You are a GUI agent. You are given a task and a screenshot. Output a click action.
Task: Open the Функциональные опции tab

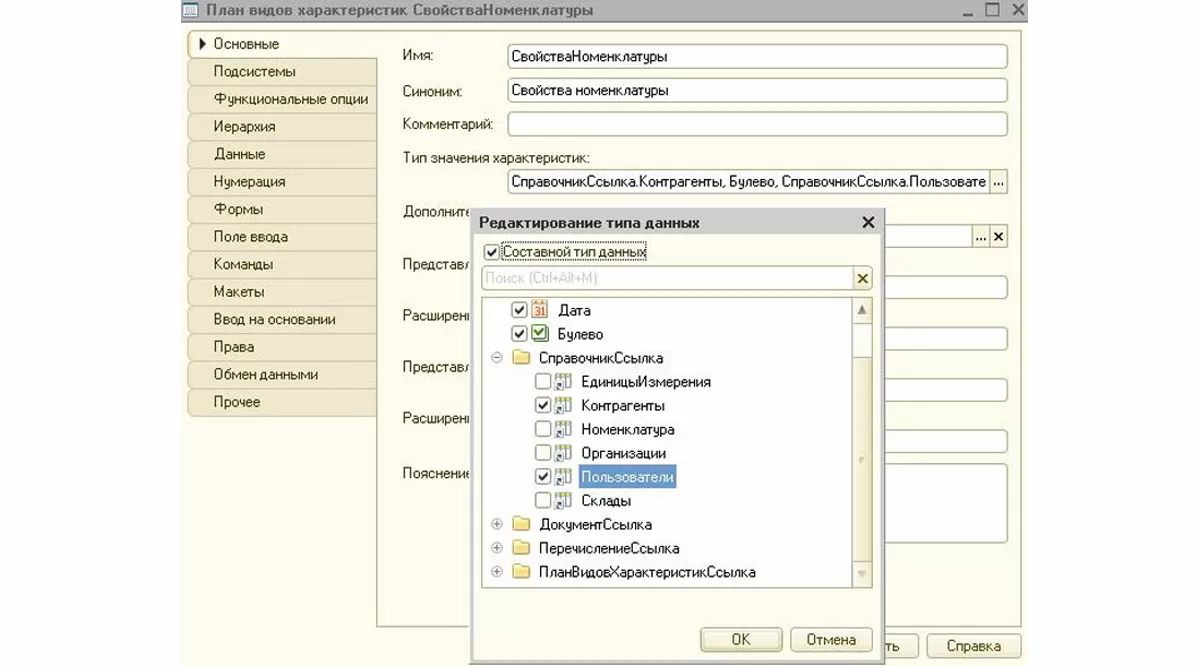[x=290, y=99]
